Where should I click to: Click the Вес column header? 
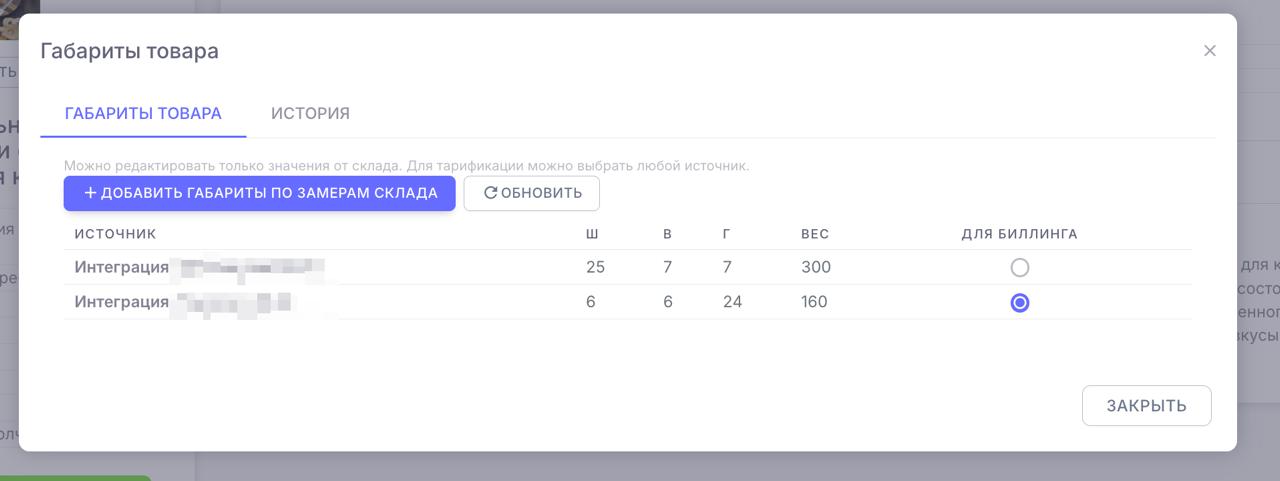click(815, 235)
